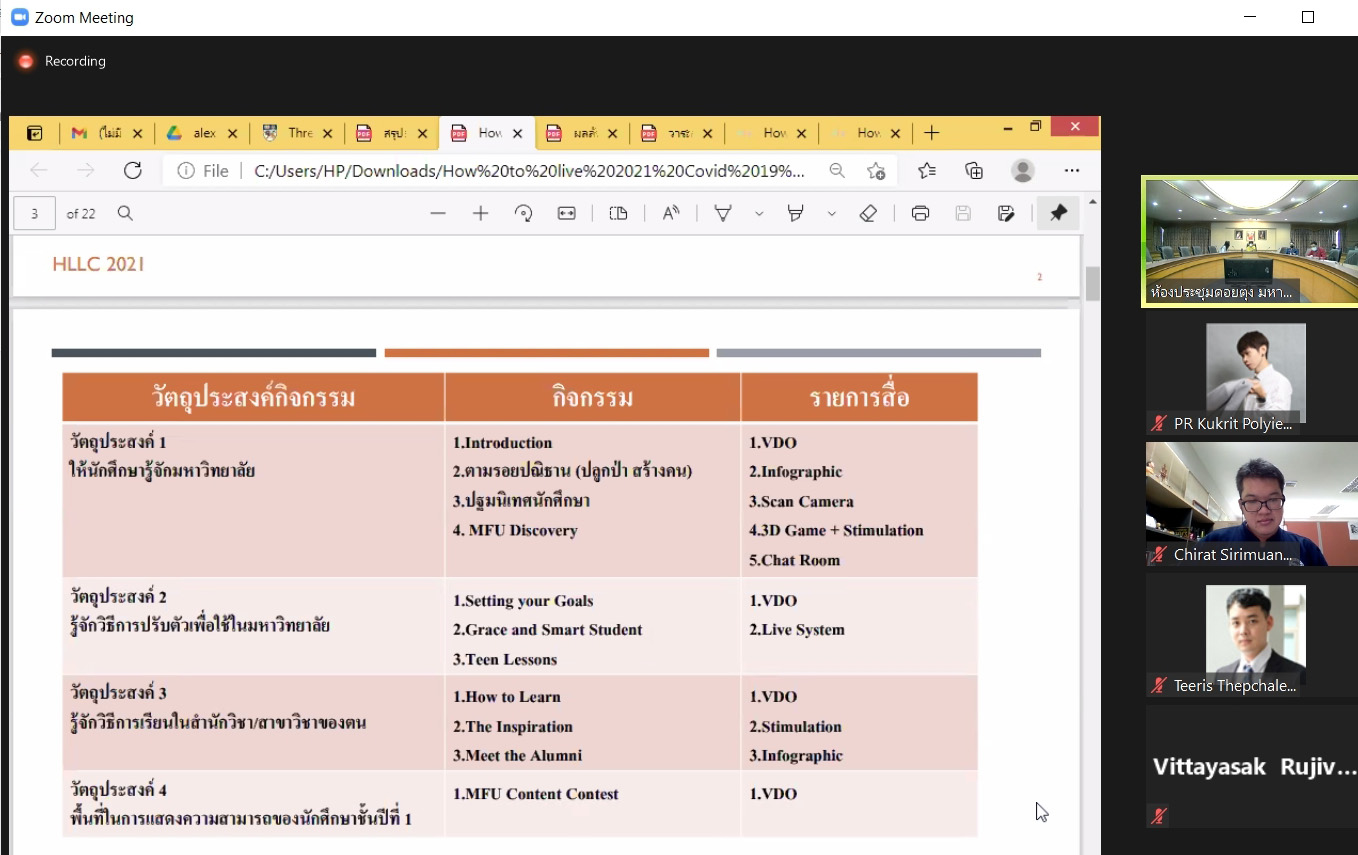Select the Erase tool in PDF toolbar
The width and height of the screenshot is (1358, 855).
coord(868,213)
